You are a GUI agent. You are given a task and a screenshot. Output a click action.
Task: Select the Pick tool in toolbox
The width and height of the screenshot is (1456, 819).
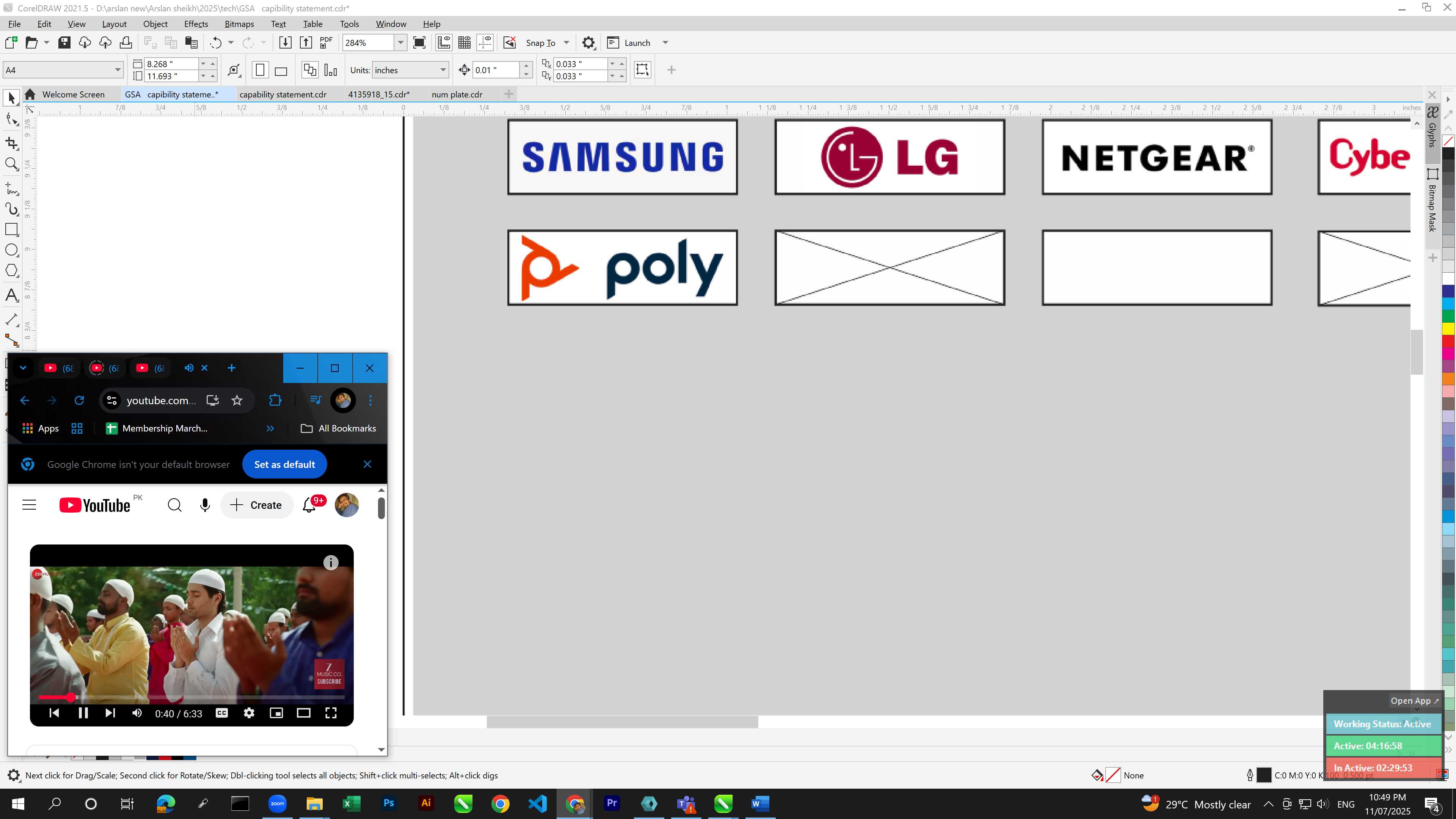click(x=11, y=98)
